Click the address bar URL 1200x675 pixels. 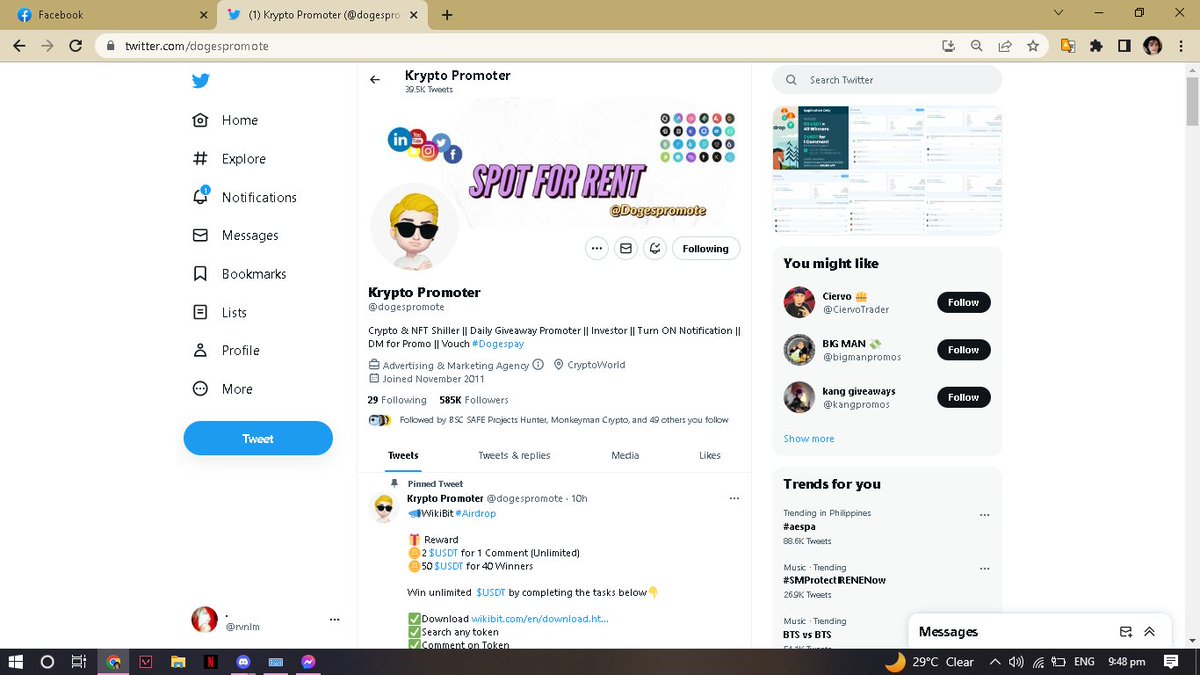point(196,46)
